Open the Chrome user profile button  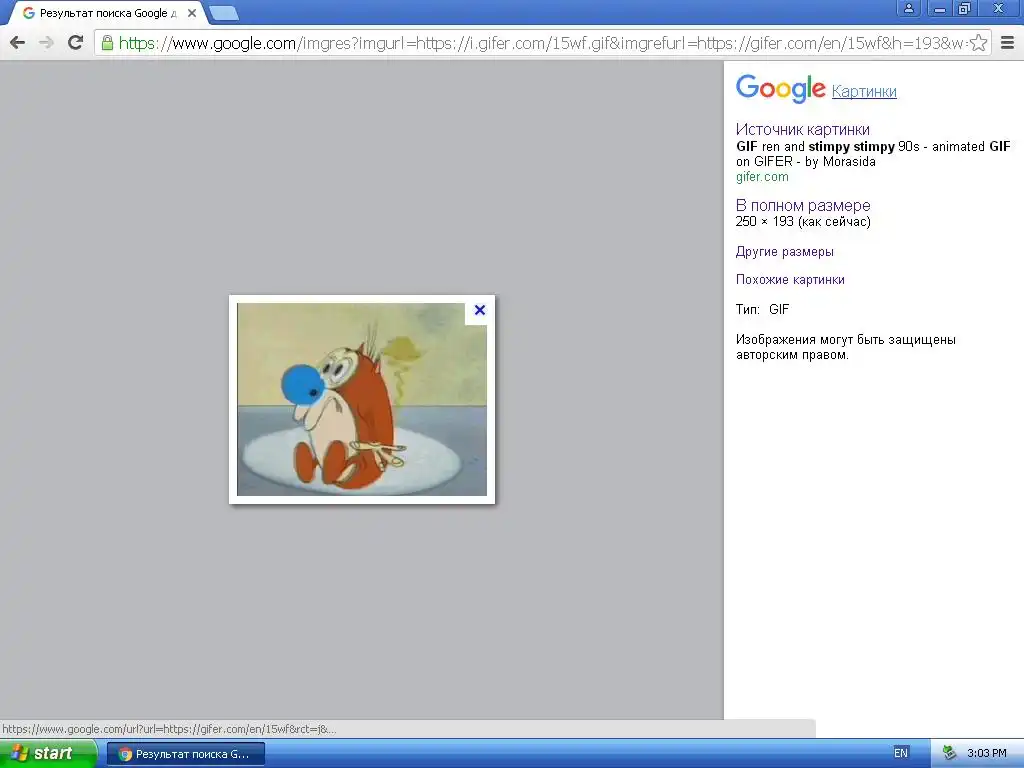(x=908, y=8)
